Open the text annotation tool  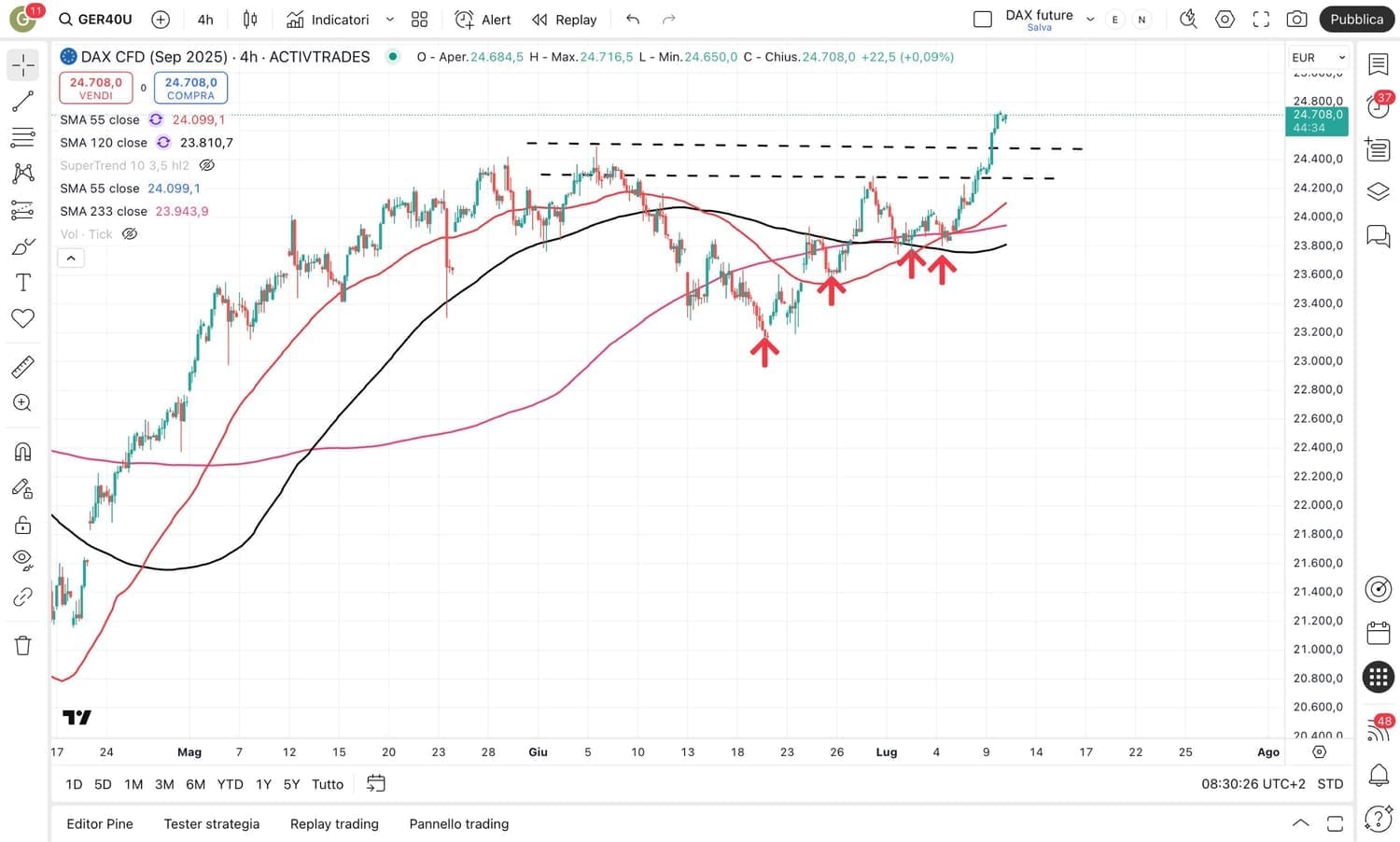pos(23,283)
